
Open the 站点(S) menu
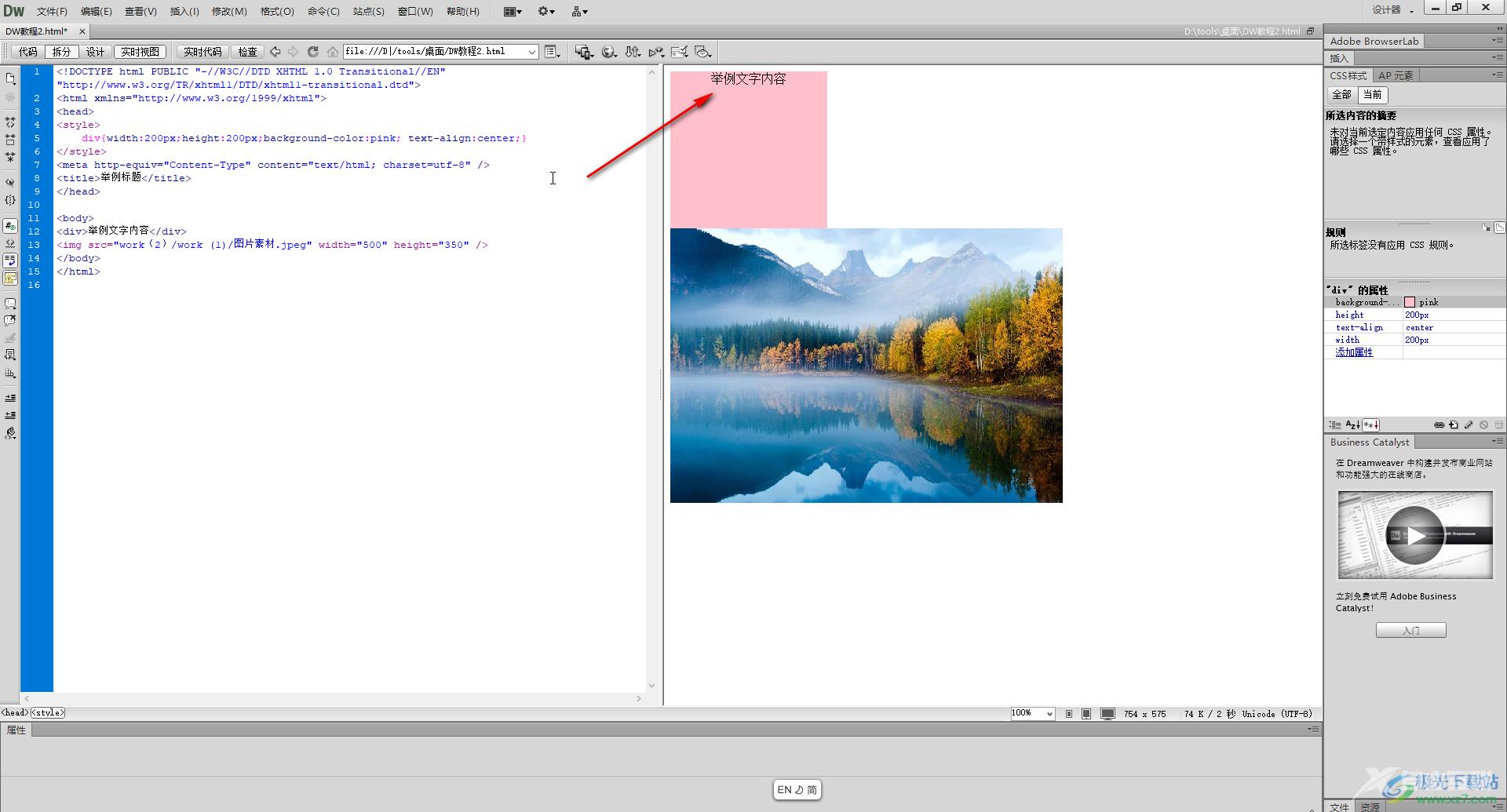pos(369,11)
